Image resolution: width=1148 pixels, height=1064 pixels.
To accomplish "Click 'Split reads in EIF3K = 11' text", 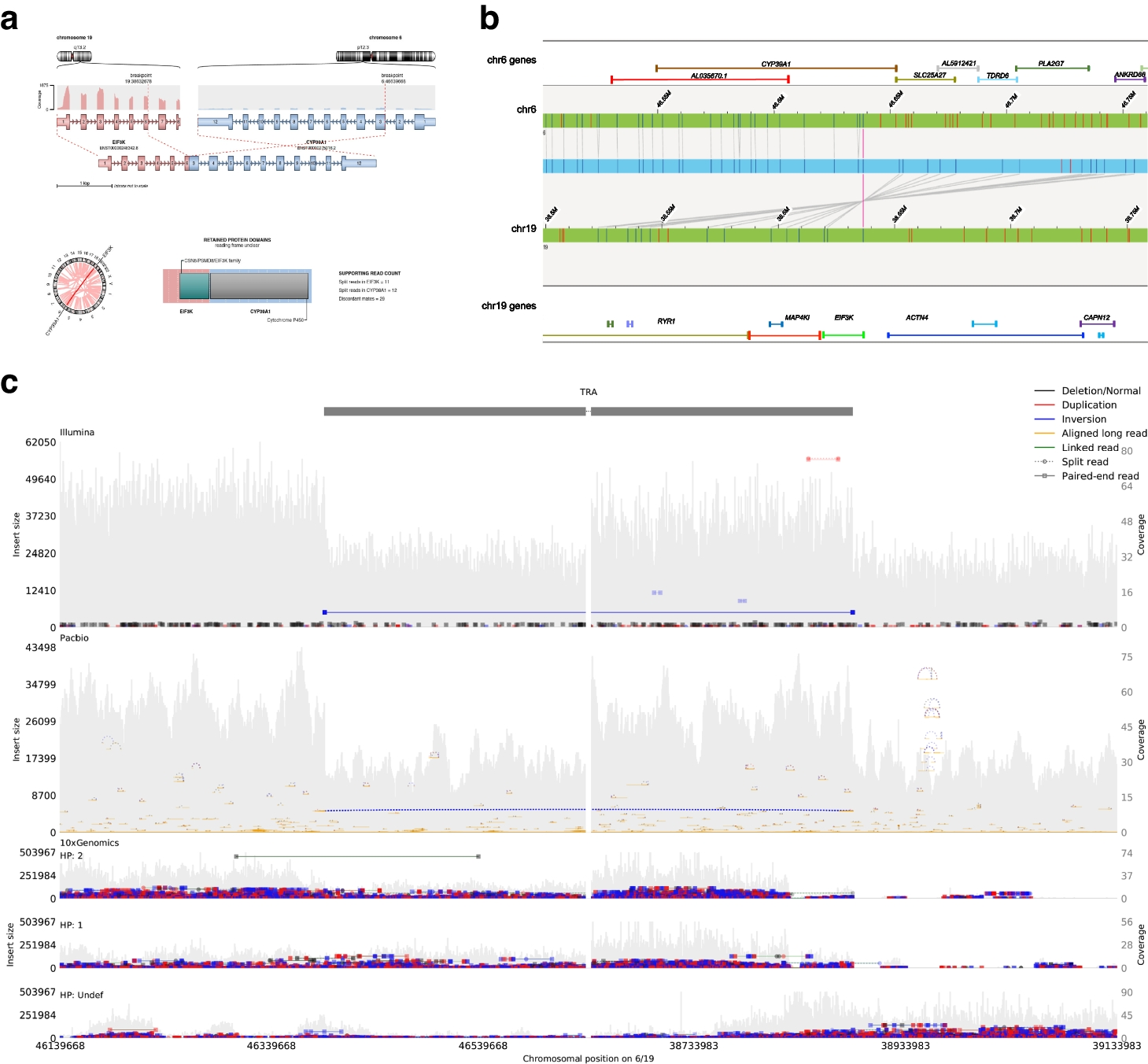I will pos(364,282).
